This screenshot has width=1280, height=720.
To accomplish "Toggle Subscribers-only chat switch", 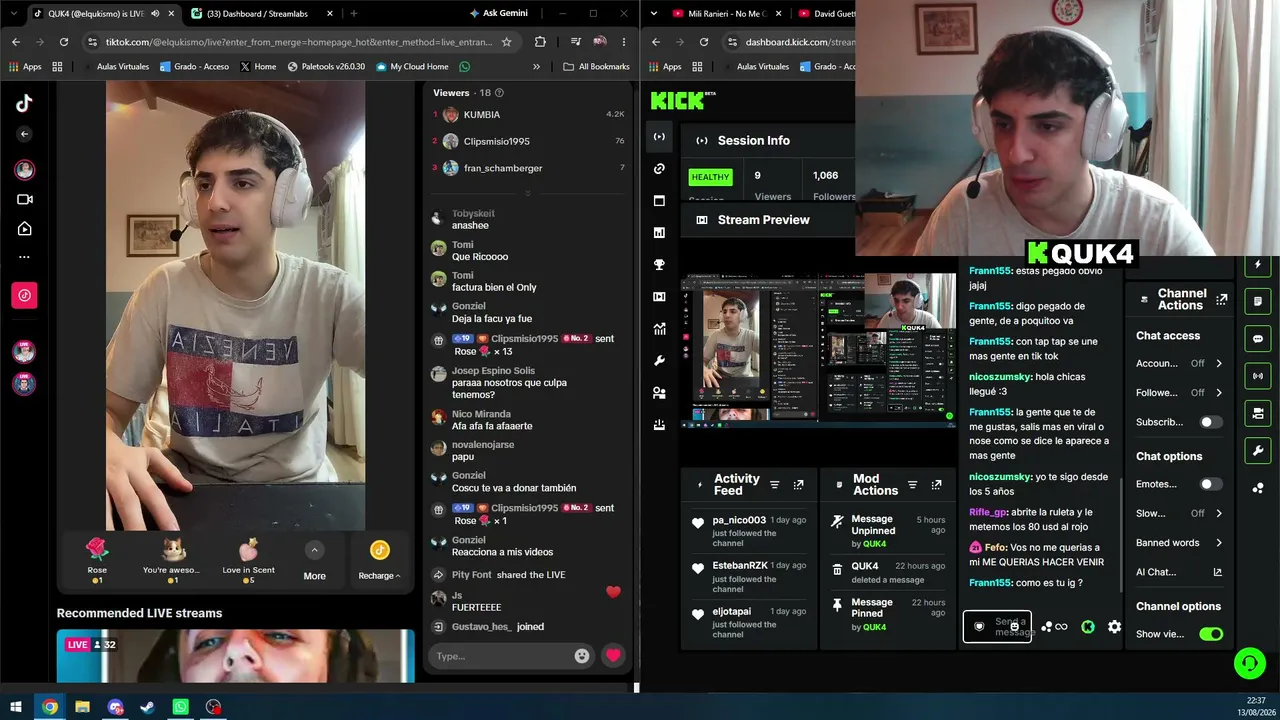I will 1211,422.
